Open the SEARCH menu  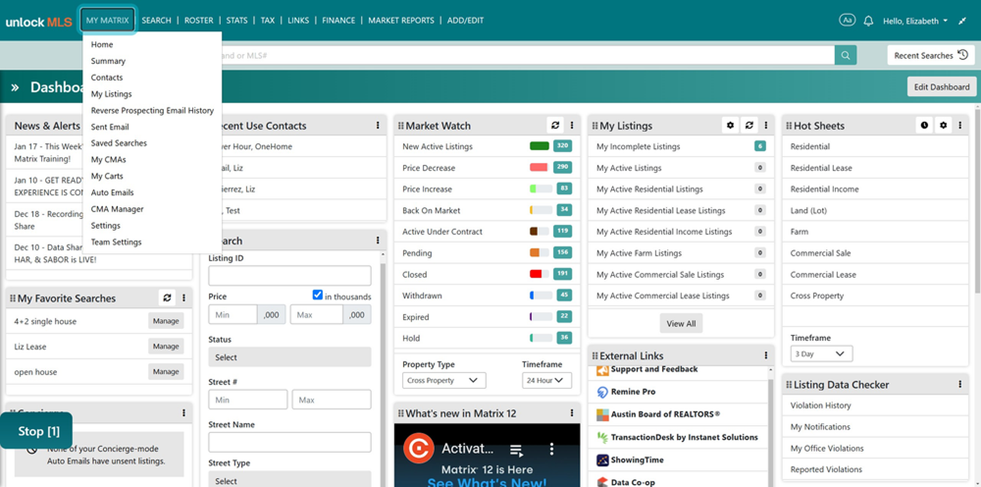coord(156,20)
